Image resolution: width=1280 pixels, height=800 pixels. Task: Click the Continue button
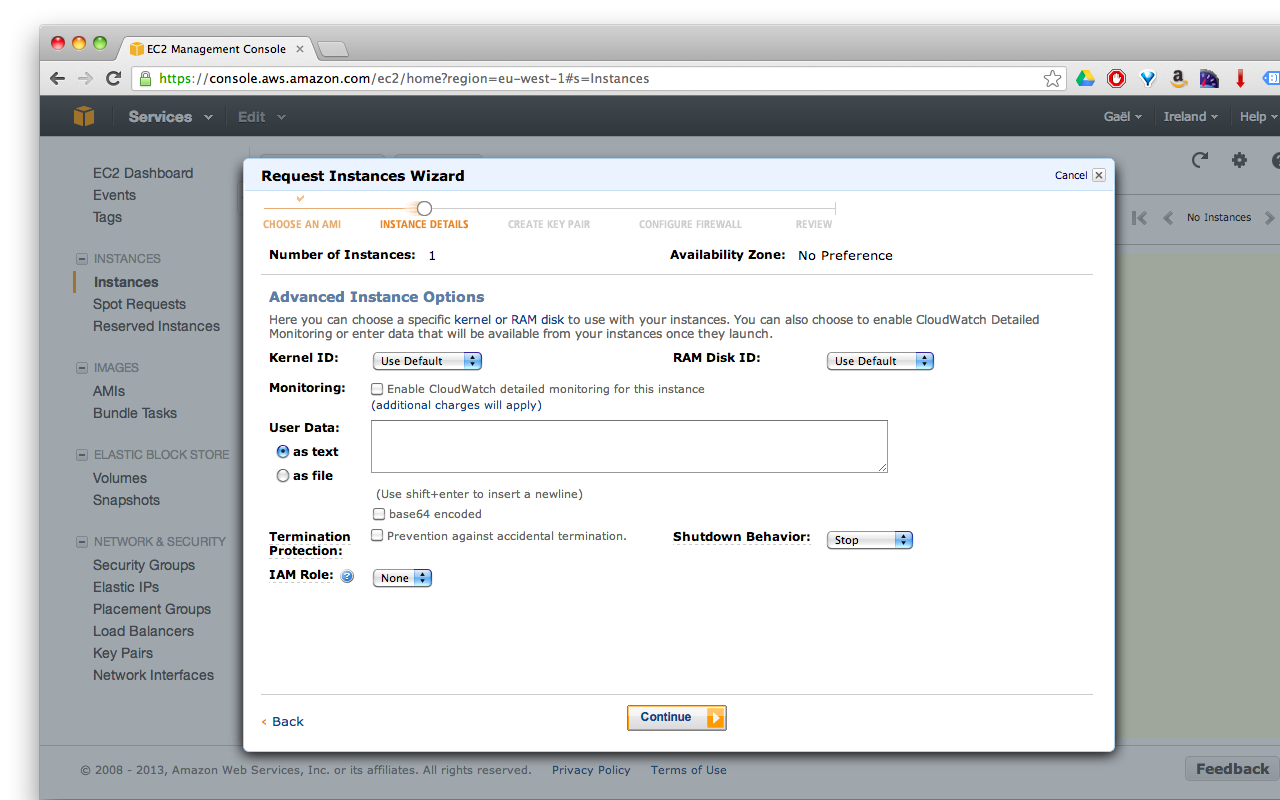tap(676, 717)
